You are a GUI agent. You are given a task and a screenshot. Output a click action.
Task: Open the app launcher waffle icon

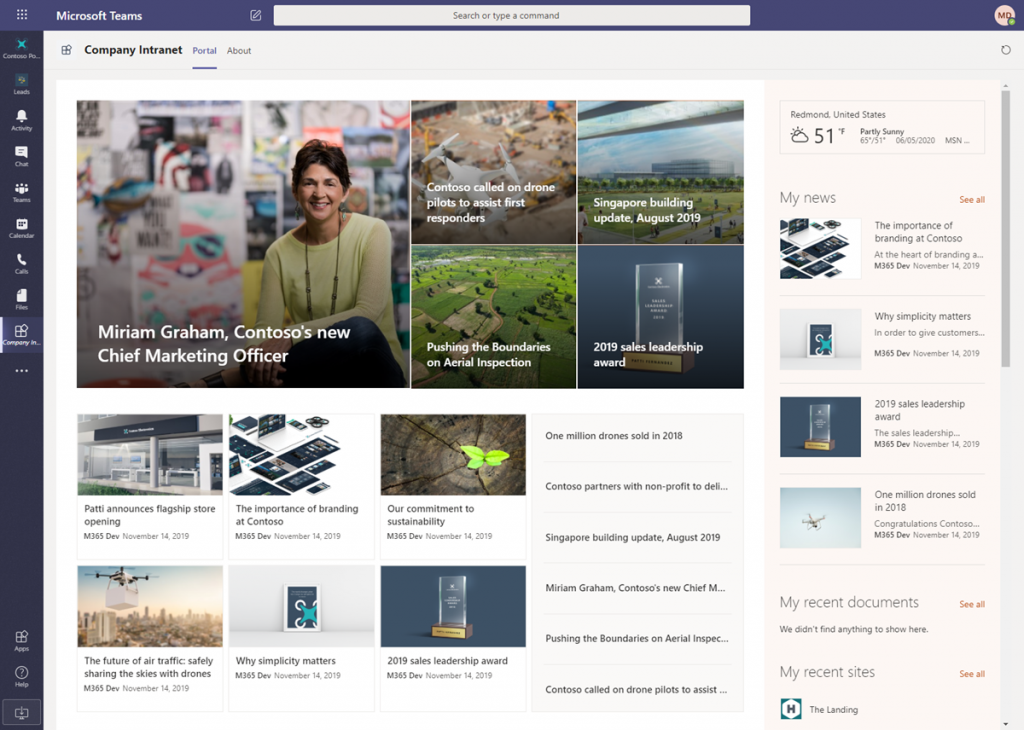pos(22,14)
